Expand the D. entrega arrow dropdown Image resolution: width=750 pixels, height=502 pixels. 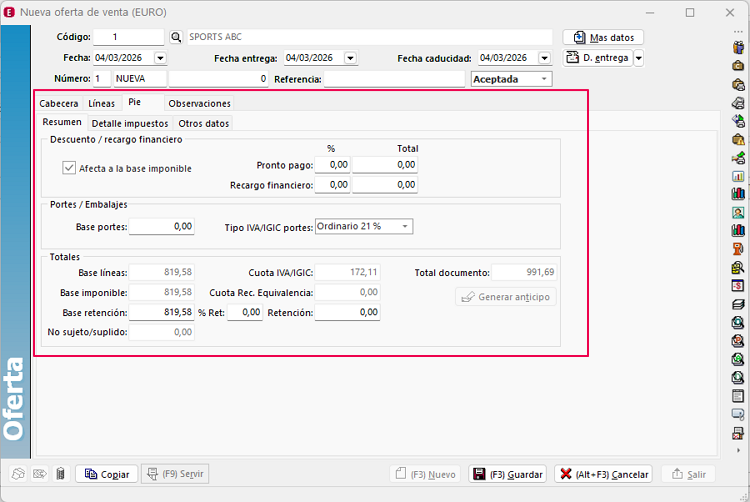click(x=639, y=58)
